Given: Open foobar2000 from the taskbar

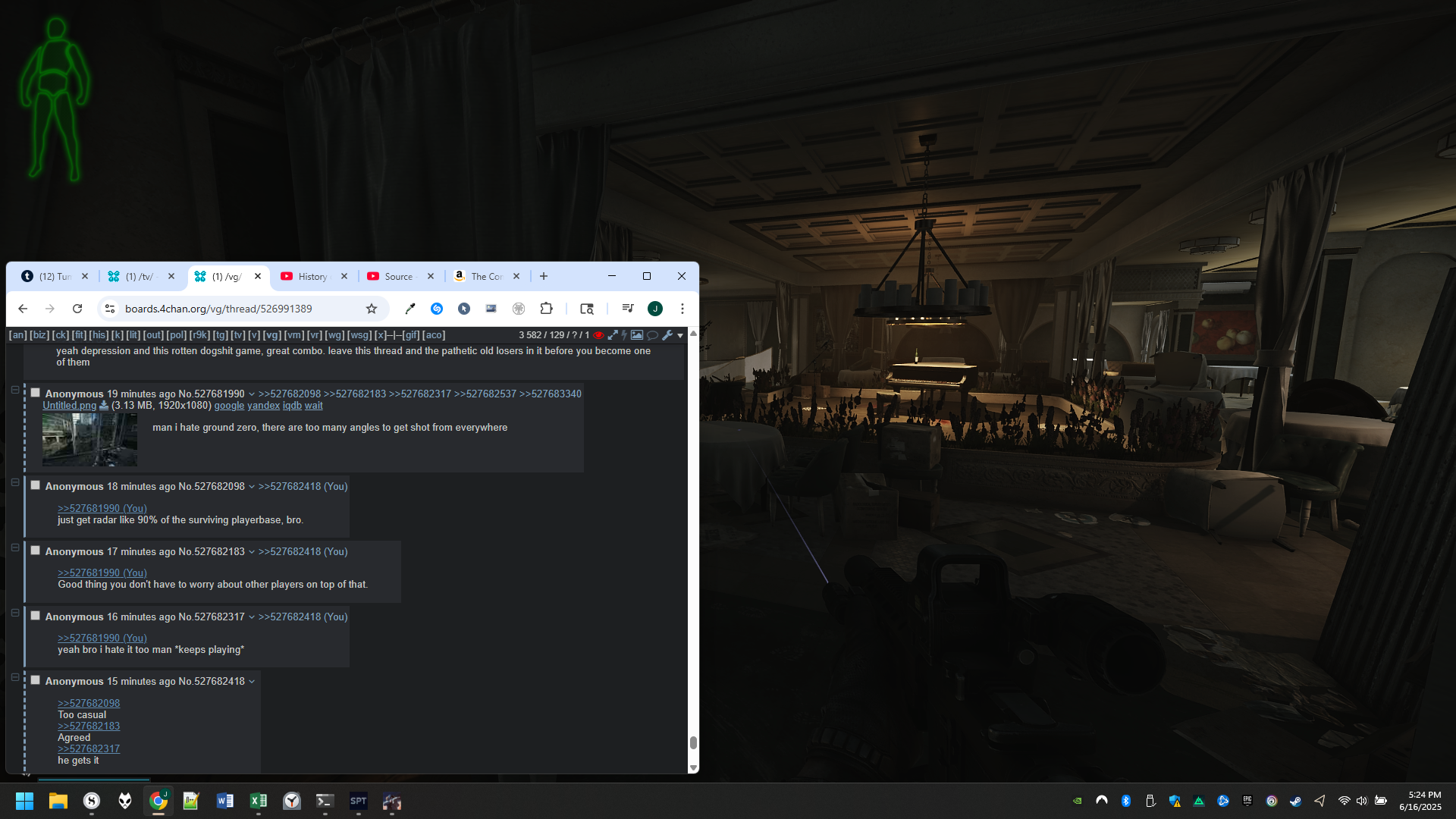Looking at the screenshot, I should click(x=125, y=801).
